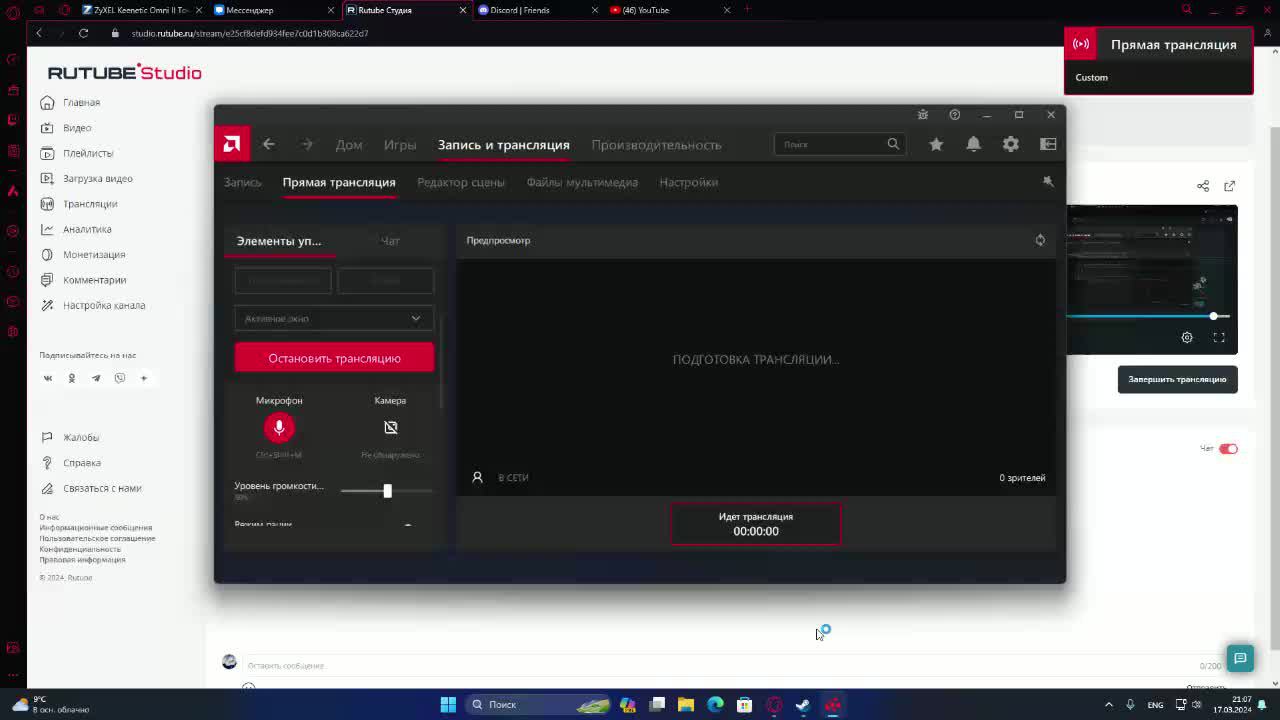Click the Rutube player progress bar
This screenshot has width=1280, height=720.
coord(1147,316)
